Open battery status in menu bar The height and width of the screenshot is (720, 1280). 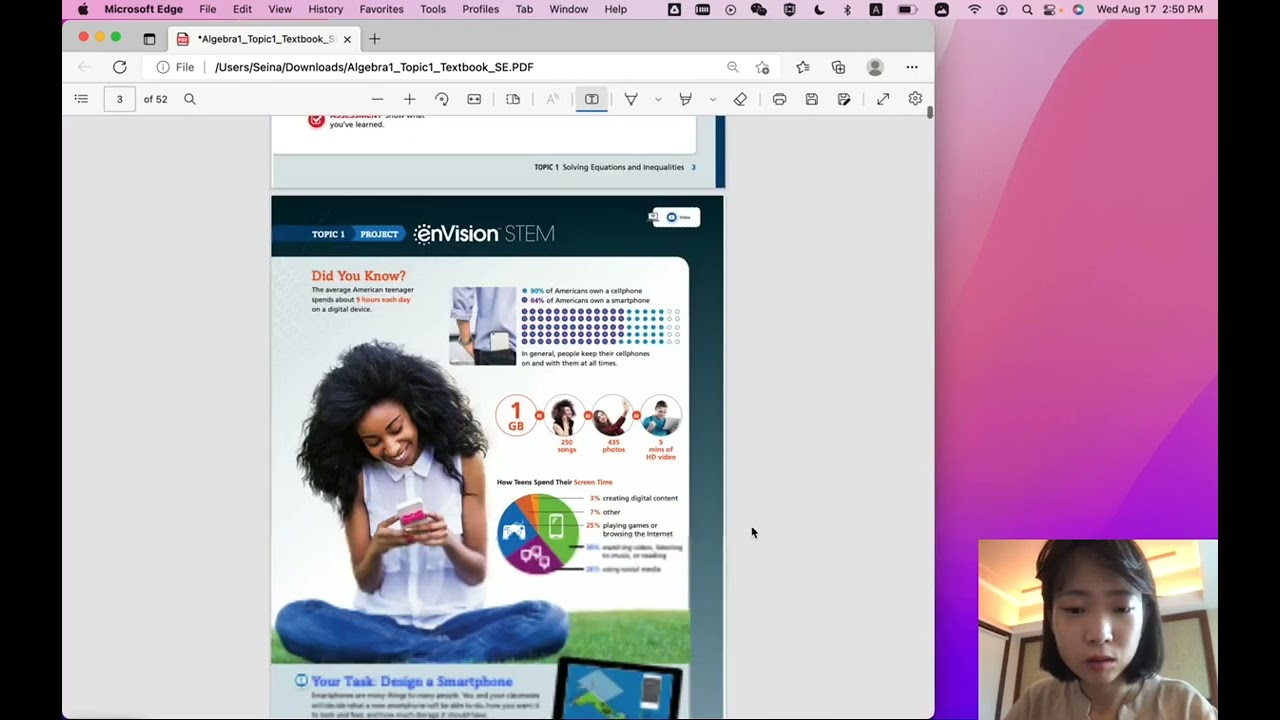(908, 9)
